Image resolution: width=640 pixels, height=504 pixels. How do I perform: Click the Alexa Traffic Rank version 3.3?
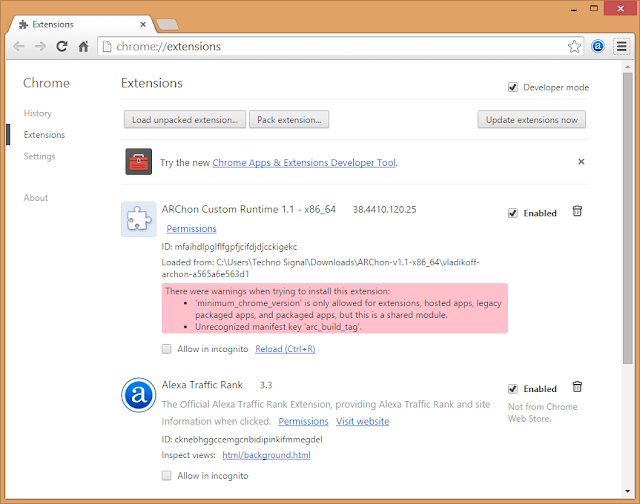point(266,385)
